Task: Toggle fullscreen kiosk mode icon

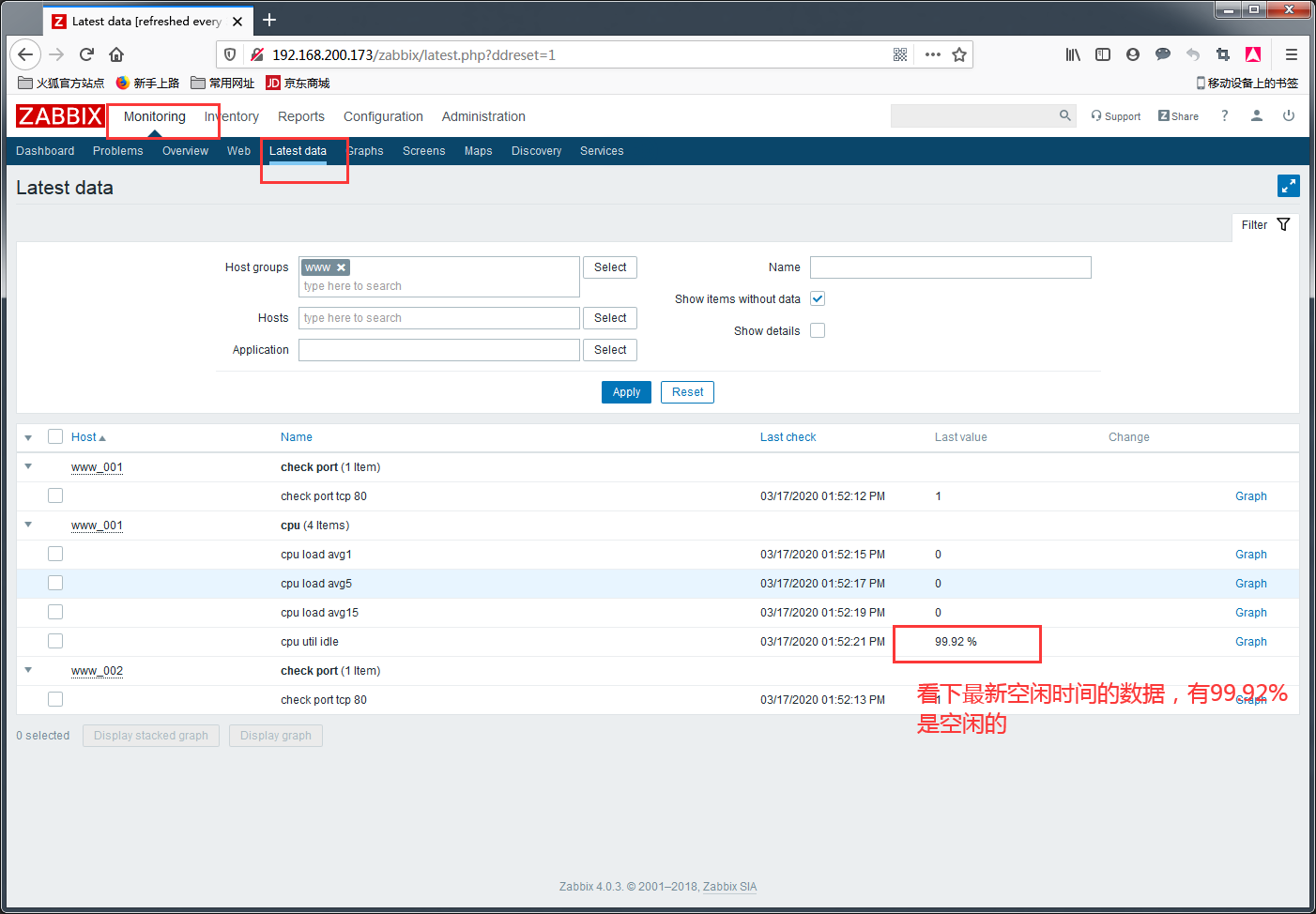Action: (x=1289, y=186)
